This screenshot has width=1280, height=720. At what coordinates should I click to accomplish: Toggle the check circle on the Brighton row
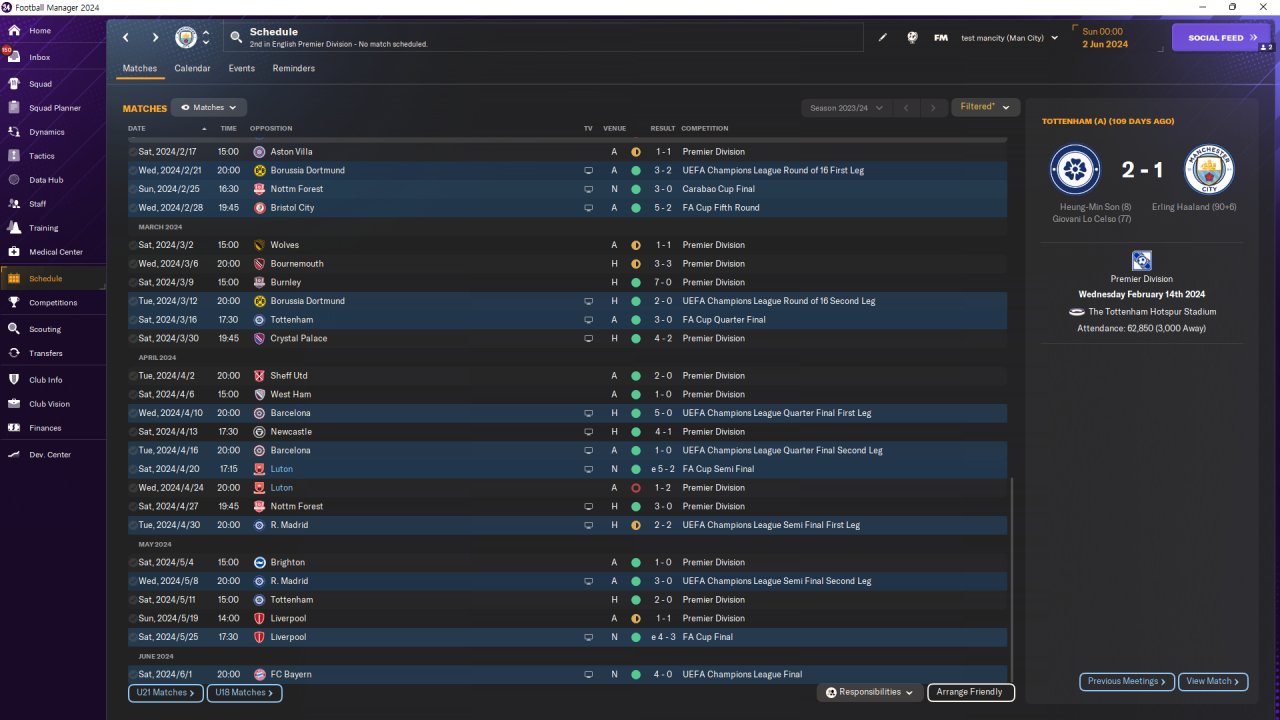[133, 563]
